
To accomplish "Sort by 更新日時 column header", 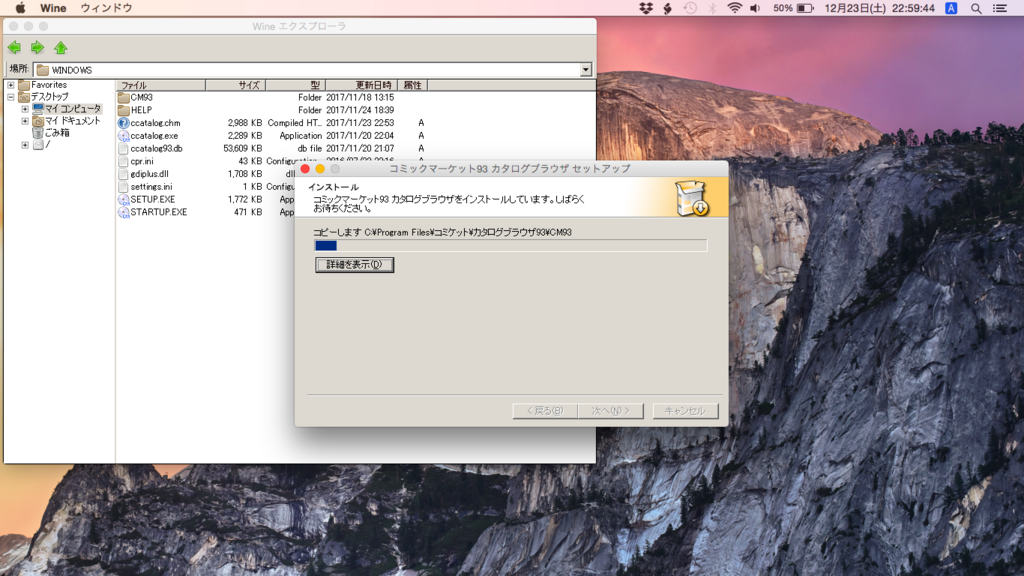I will pos(361,85).
